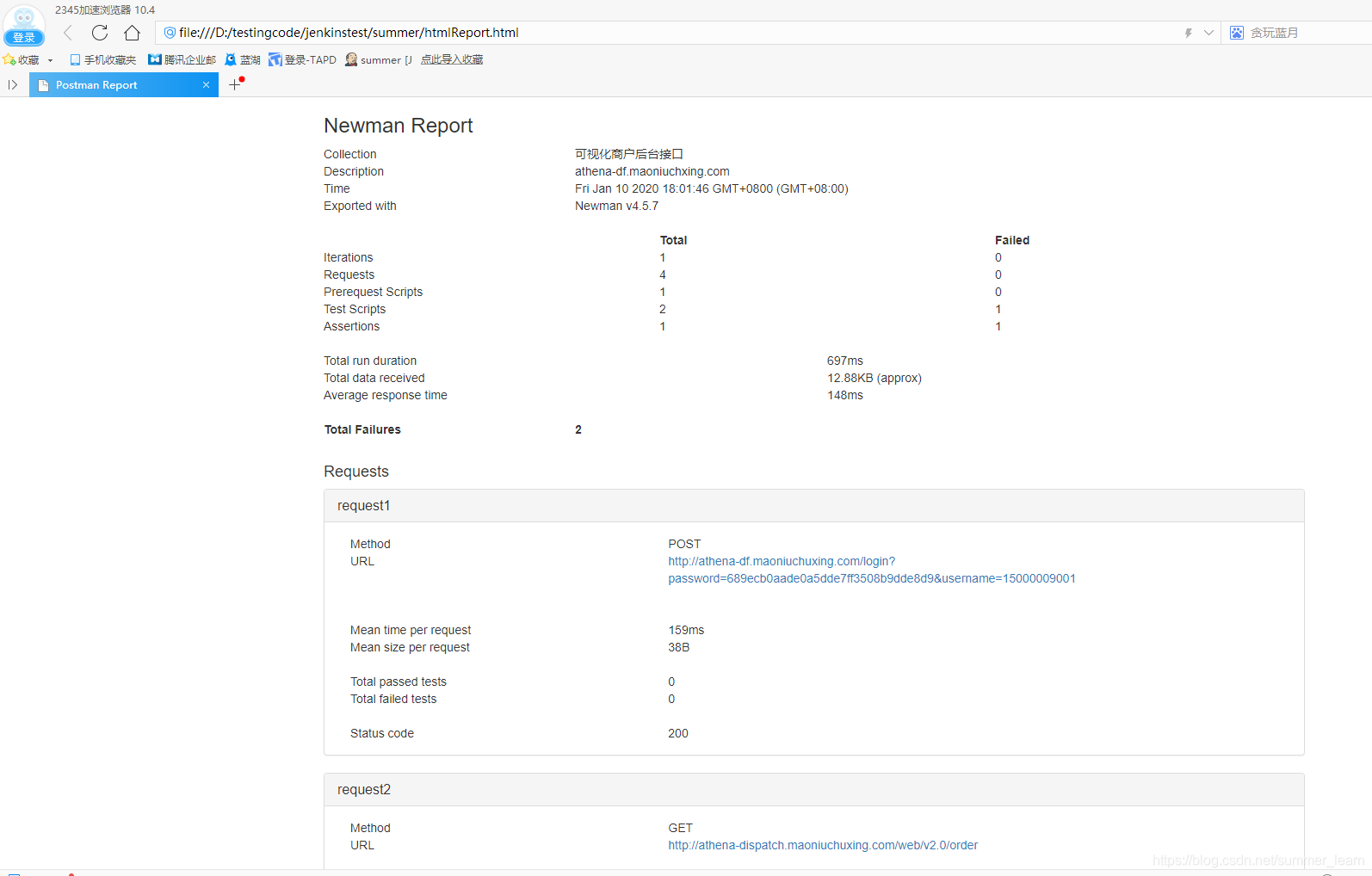The height and width of the screenshot is (876, 1372).
Task: Click the request1 panel header
Action: [x=814, y=506]
